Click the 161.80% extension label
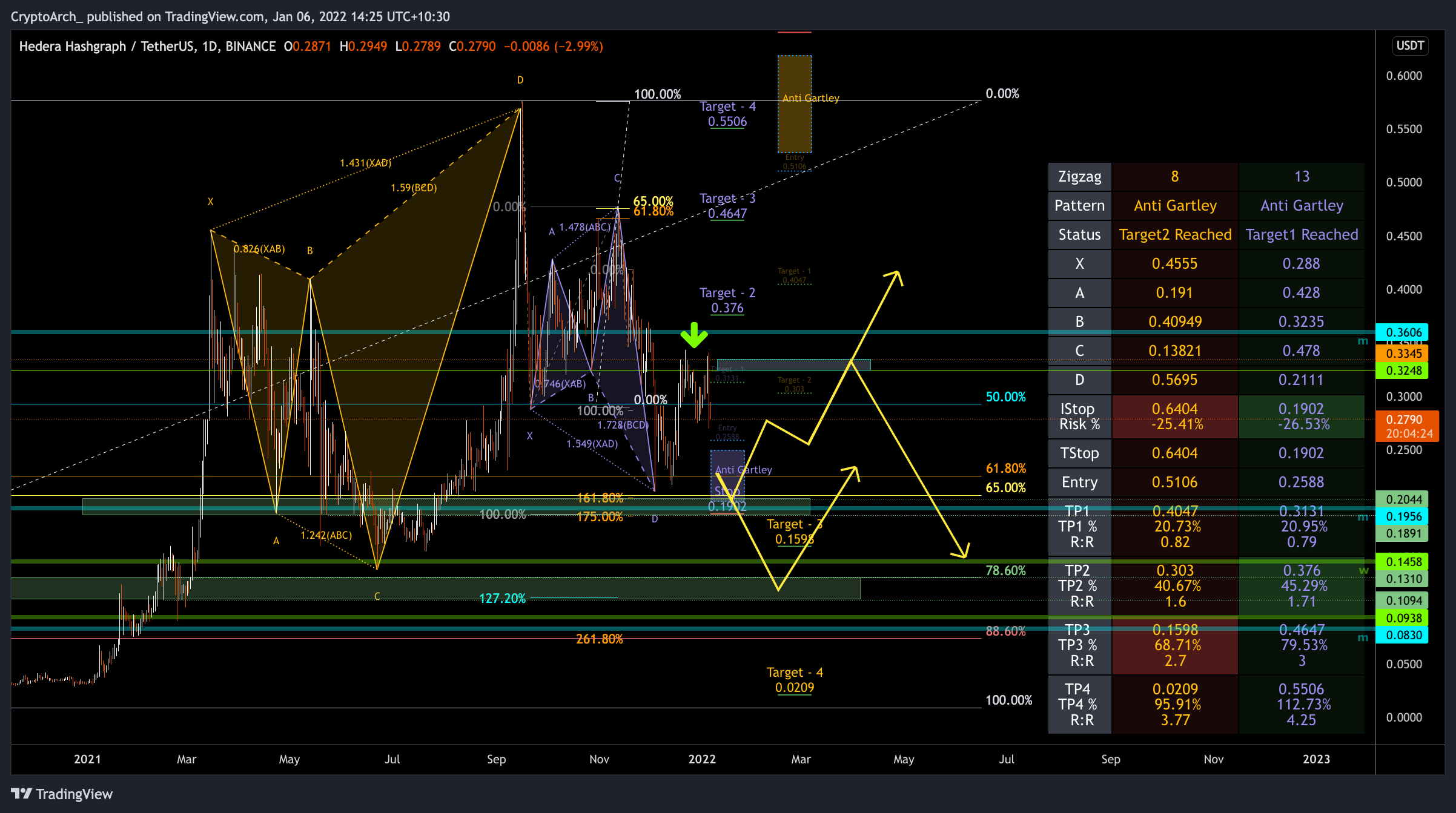The height and width of the screenshot is (813, 1456). (600, 498)
